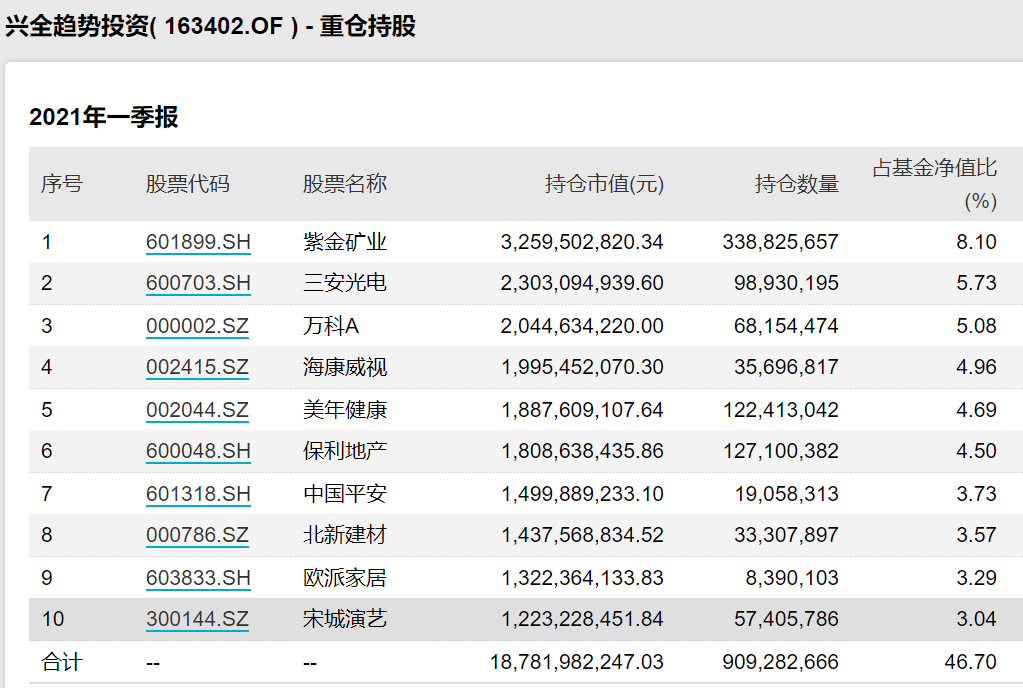The width and height of the screenshot is (1023, 688).
Task: Open stock code link 600048.SH
Action: [198, 451]
